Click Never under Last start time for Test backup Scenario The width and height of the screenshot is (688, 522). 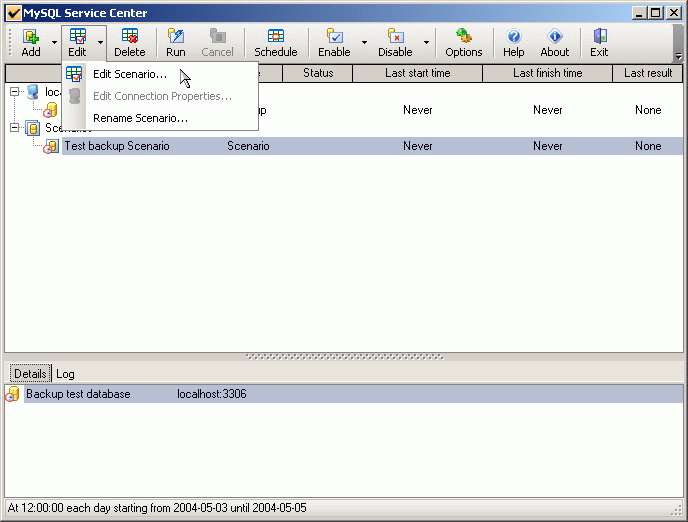417,146
